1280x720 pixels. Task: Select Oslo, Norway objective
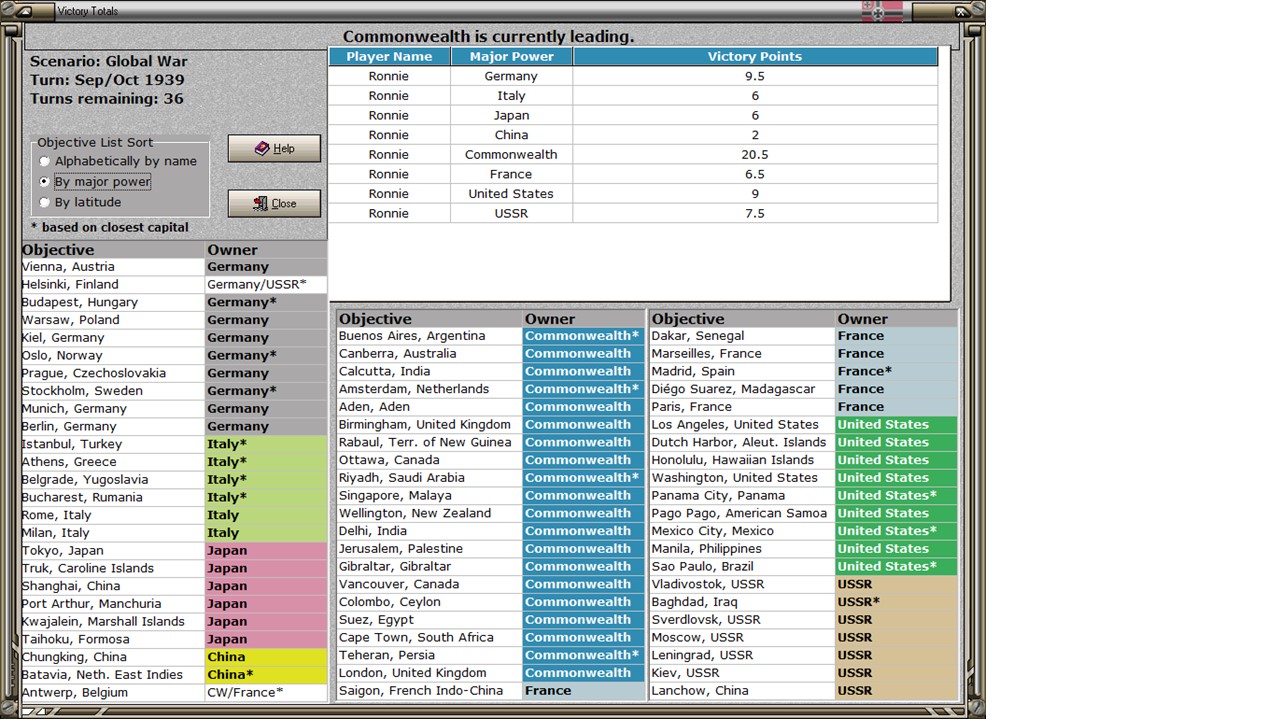tap(113, 355)
